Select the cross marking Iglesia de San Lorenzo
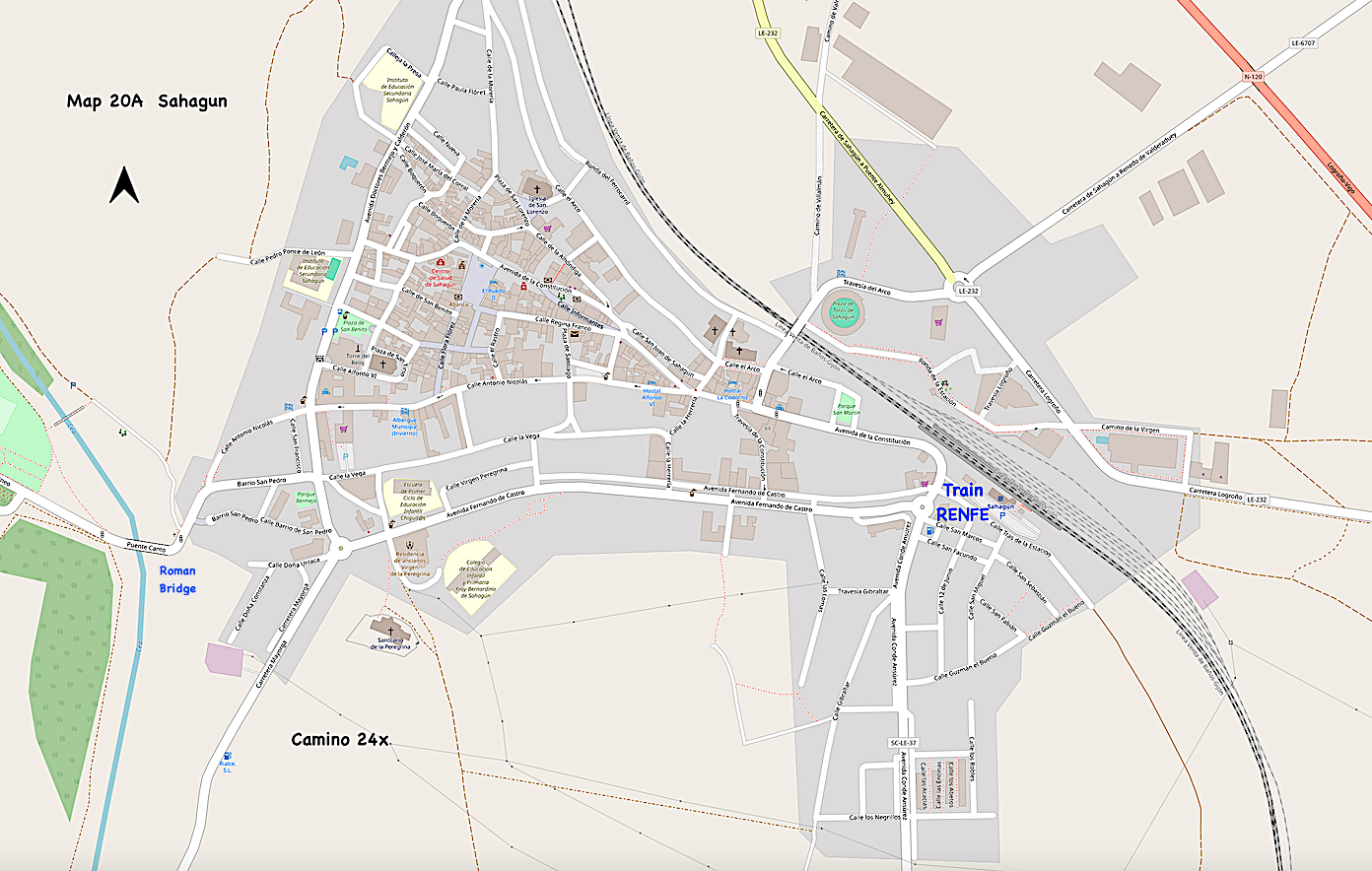 click(x=537, y=189)
